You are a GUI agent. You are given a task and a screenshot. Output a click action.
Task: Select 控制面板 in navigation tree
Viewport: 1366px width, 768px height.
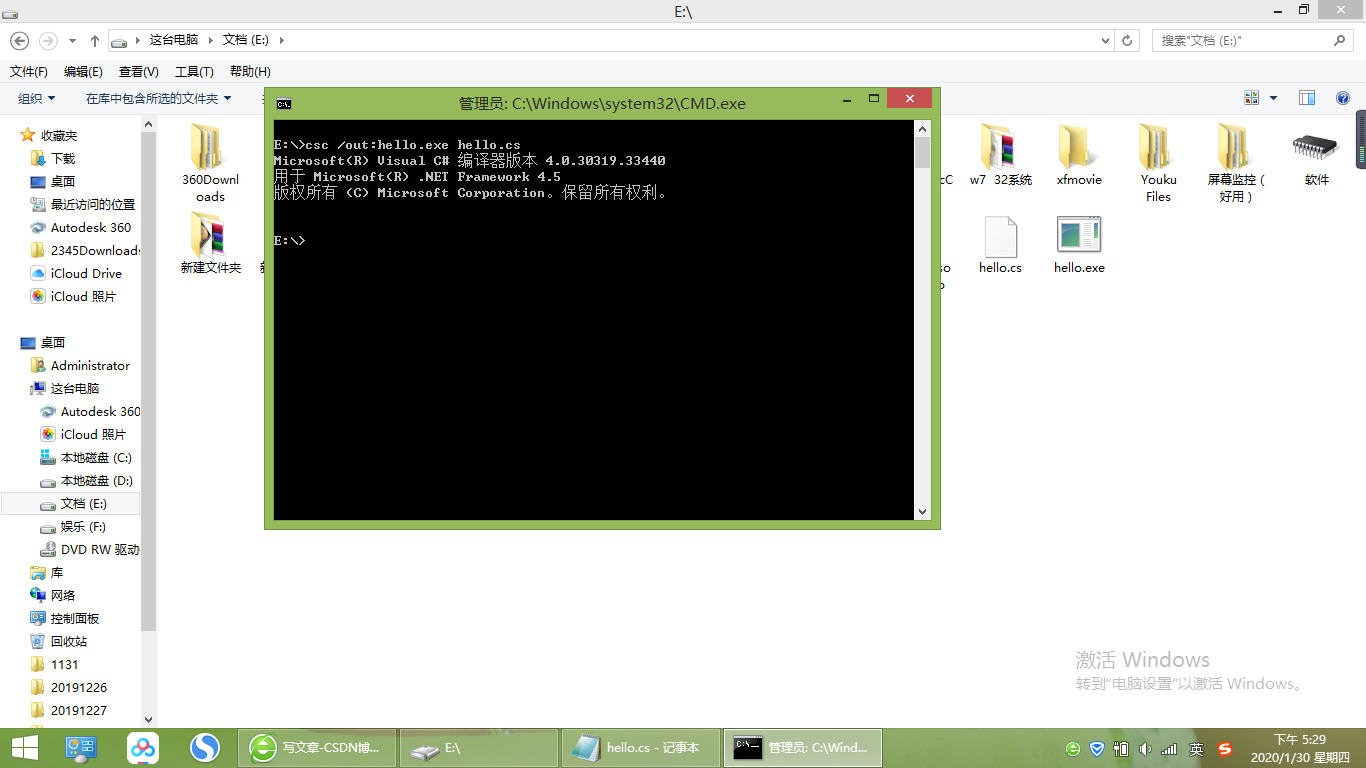tap(75, 618)
